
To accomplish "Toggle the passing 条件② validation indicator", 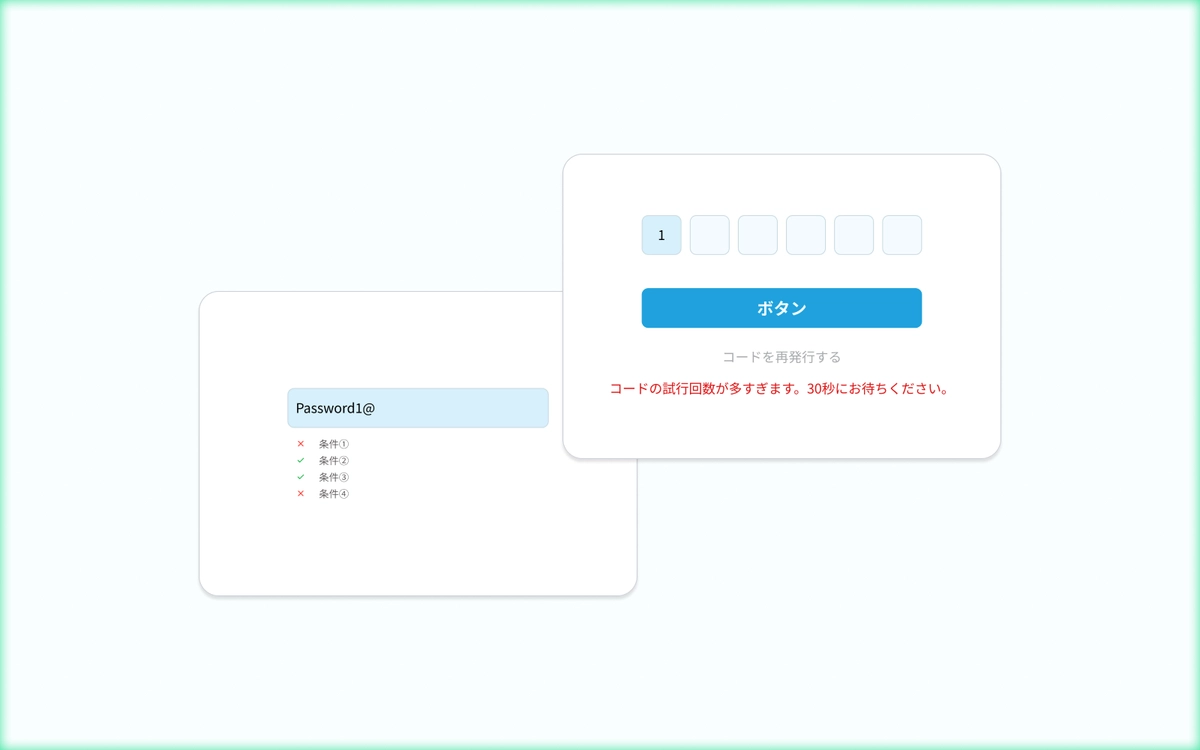I will (301, 460).
